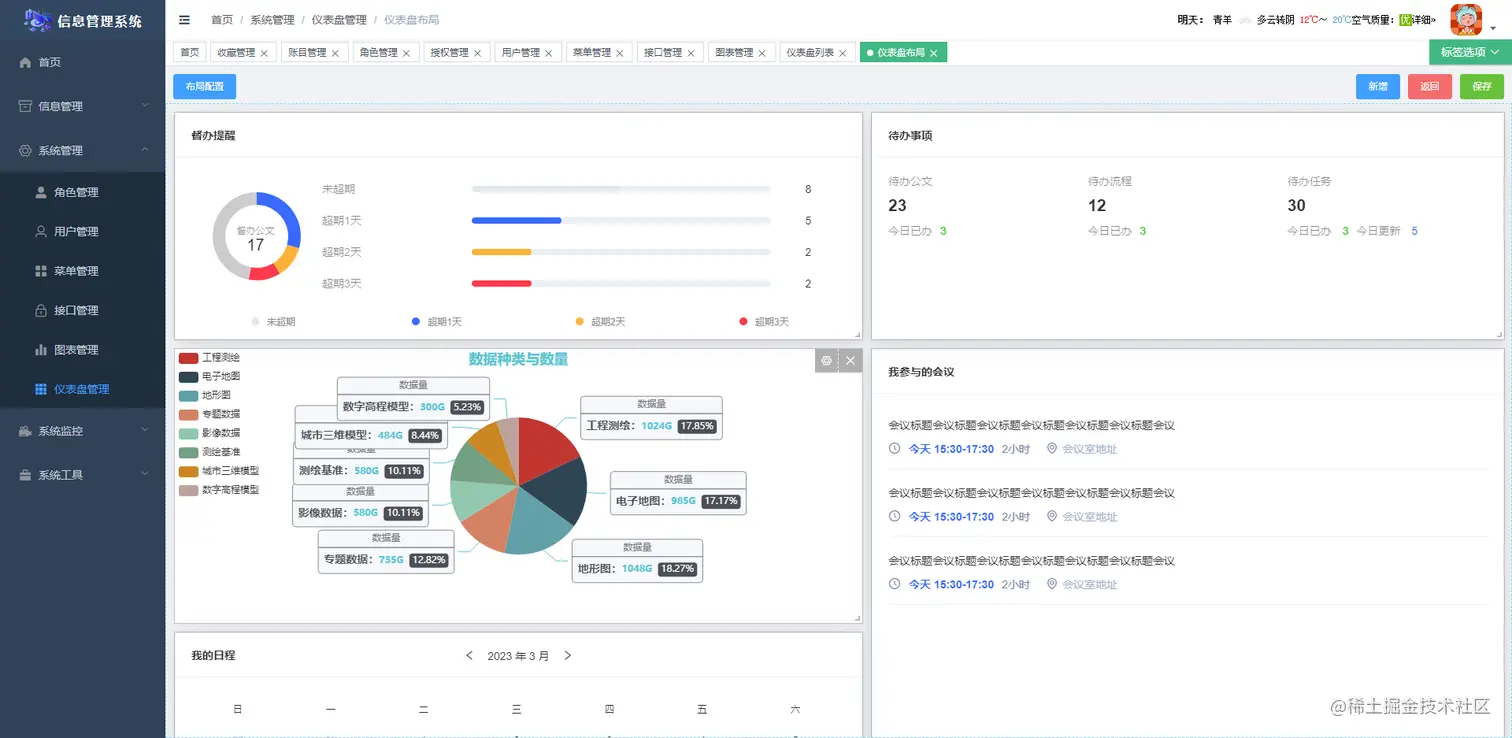Click the 超期1天 blue progress bar
1512x738 pixels.
(516, 220)
